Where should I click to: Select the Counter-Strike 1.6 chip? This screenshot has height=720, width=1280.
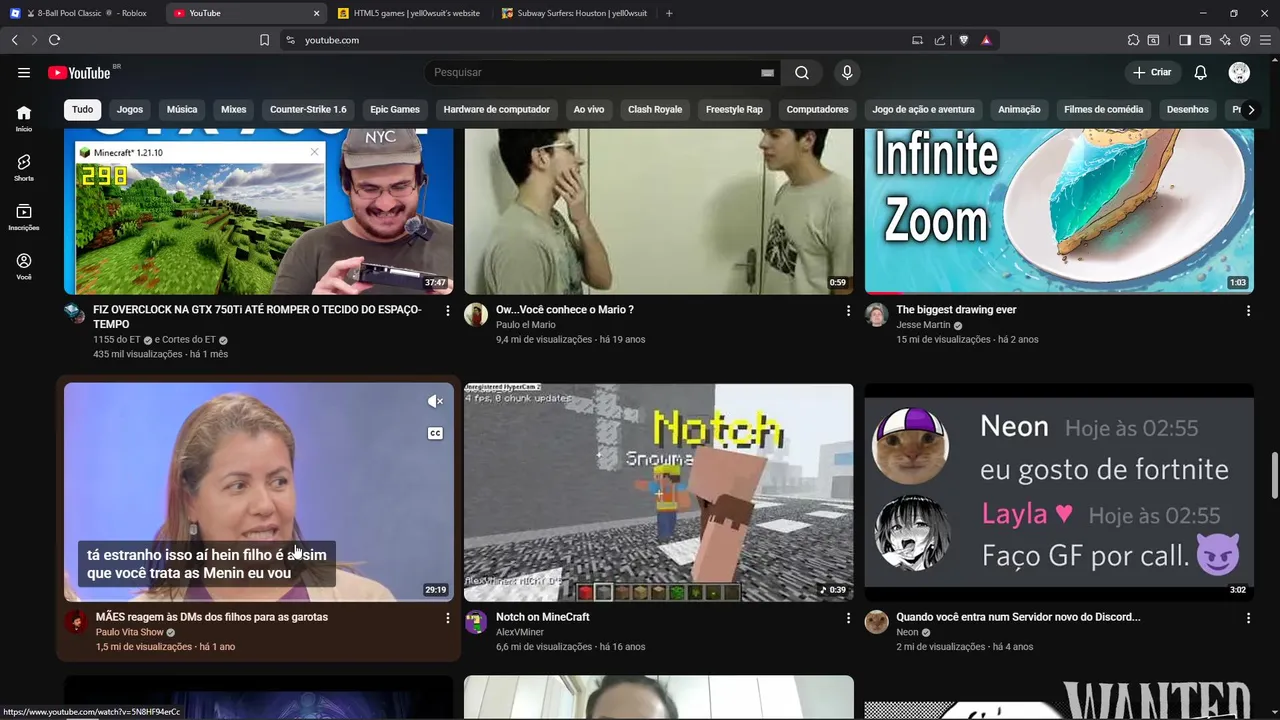tap(308, 110)
